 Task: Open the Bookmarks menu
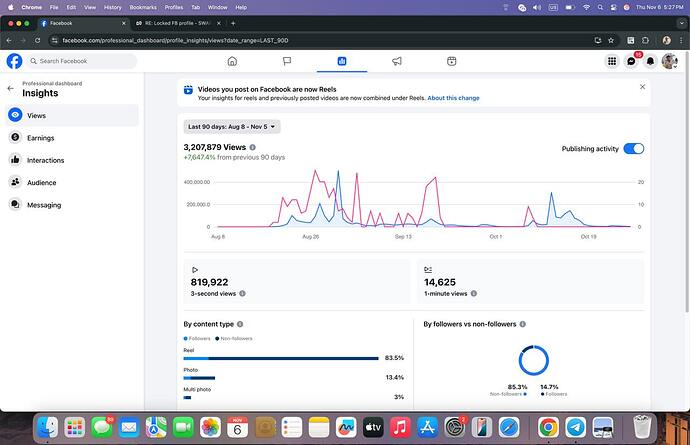(x=143, y=7)
